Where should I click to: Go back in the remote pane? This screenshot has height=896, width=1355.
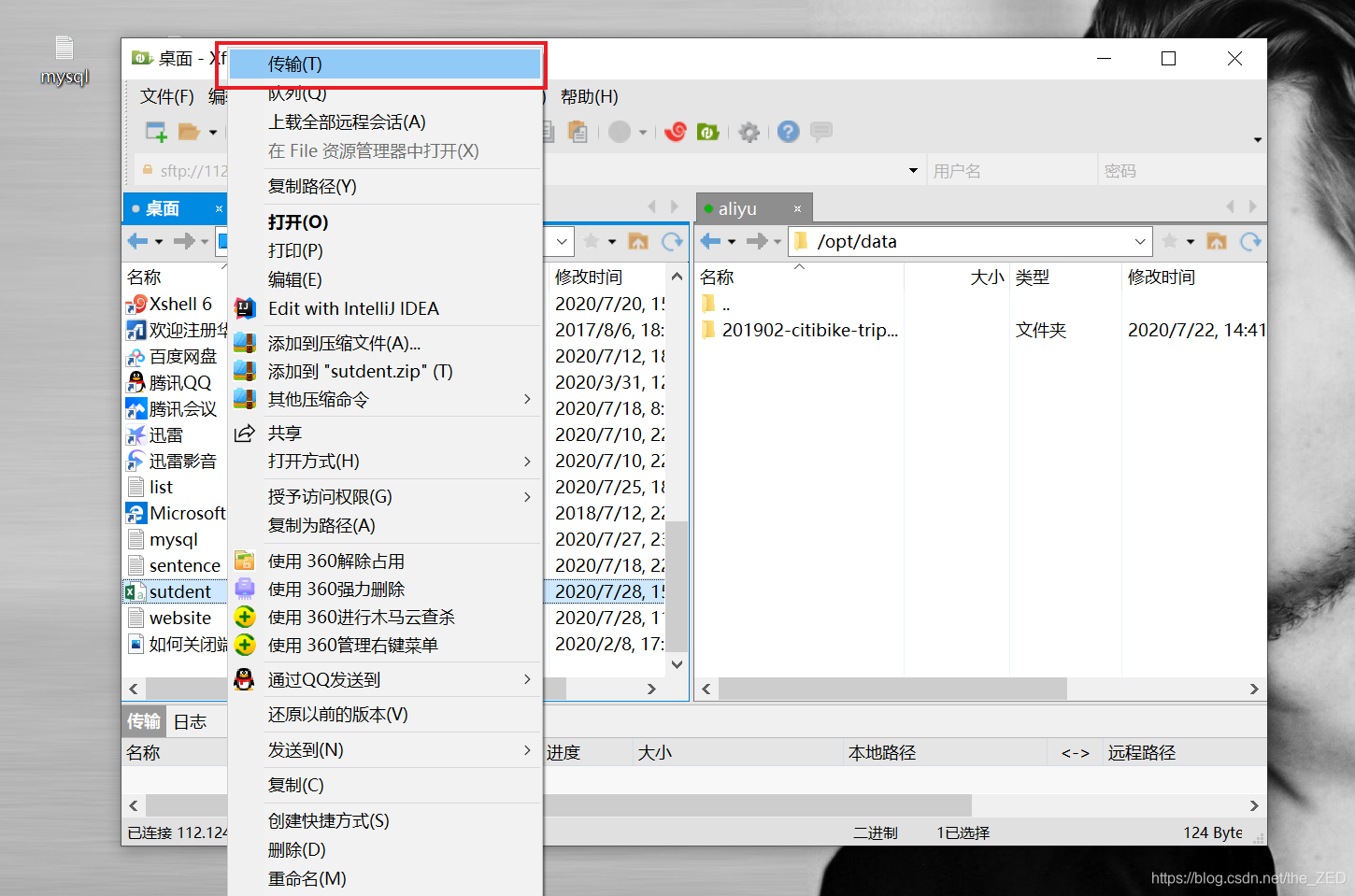coord(711,241)
